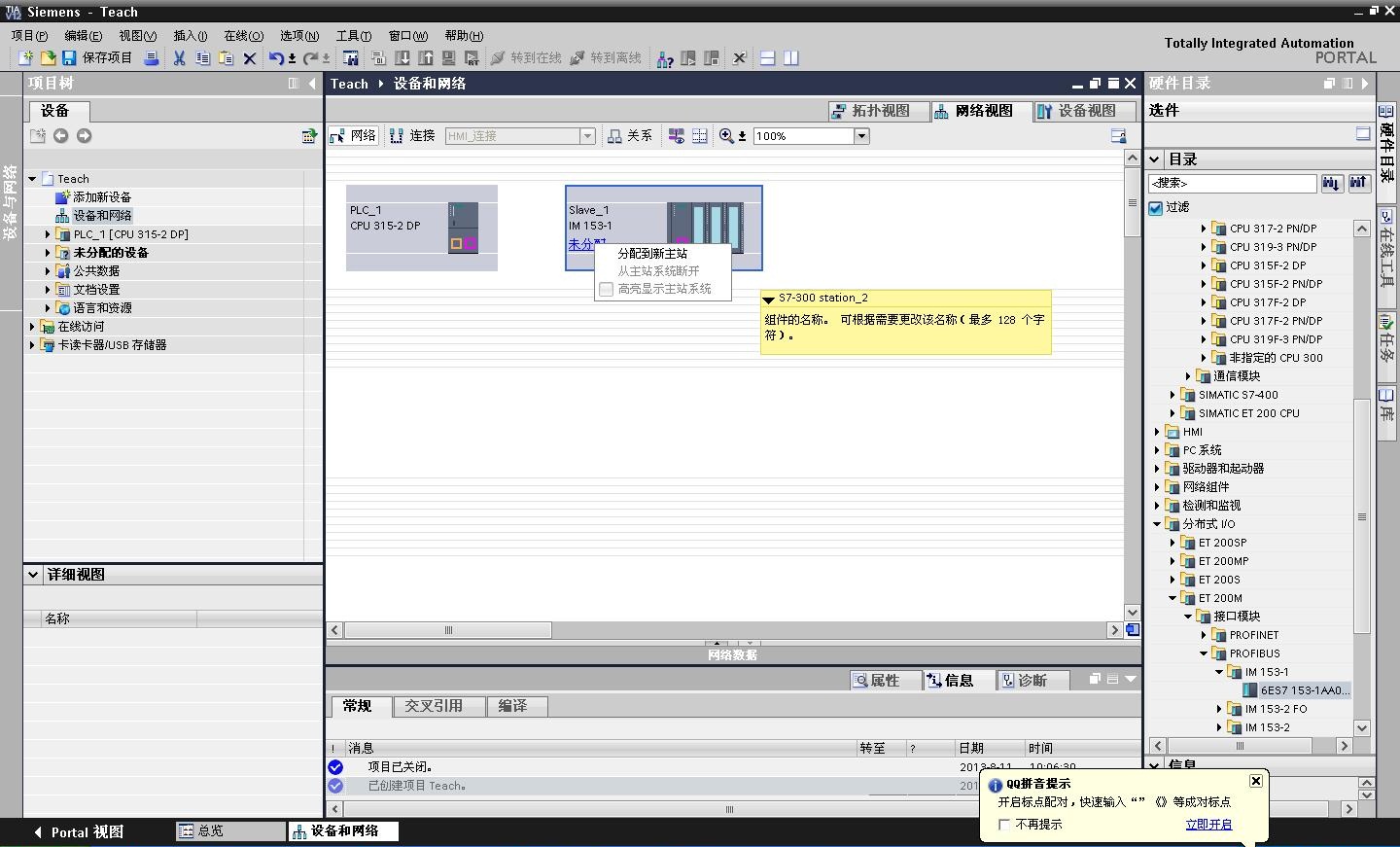The height and width of the screenshot is (847, 1400).
Task: Click the show addresses icon in network toolbar
Action: [x=676, y=136]
